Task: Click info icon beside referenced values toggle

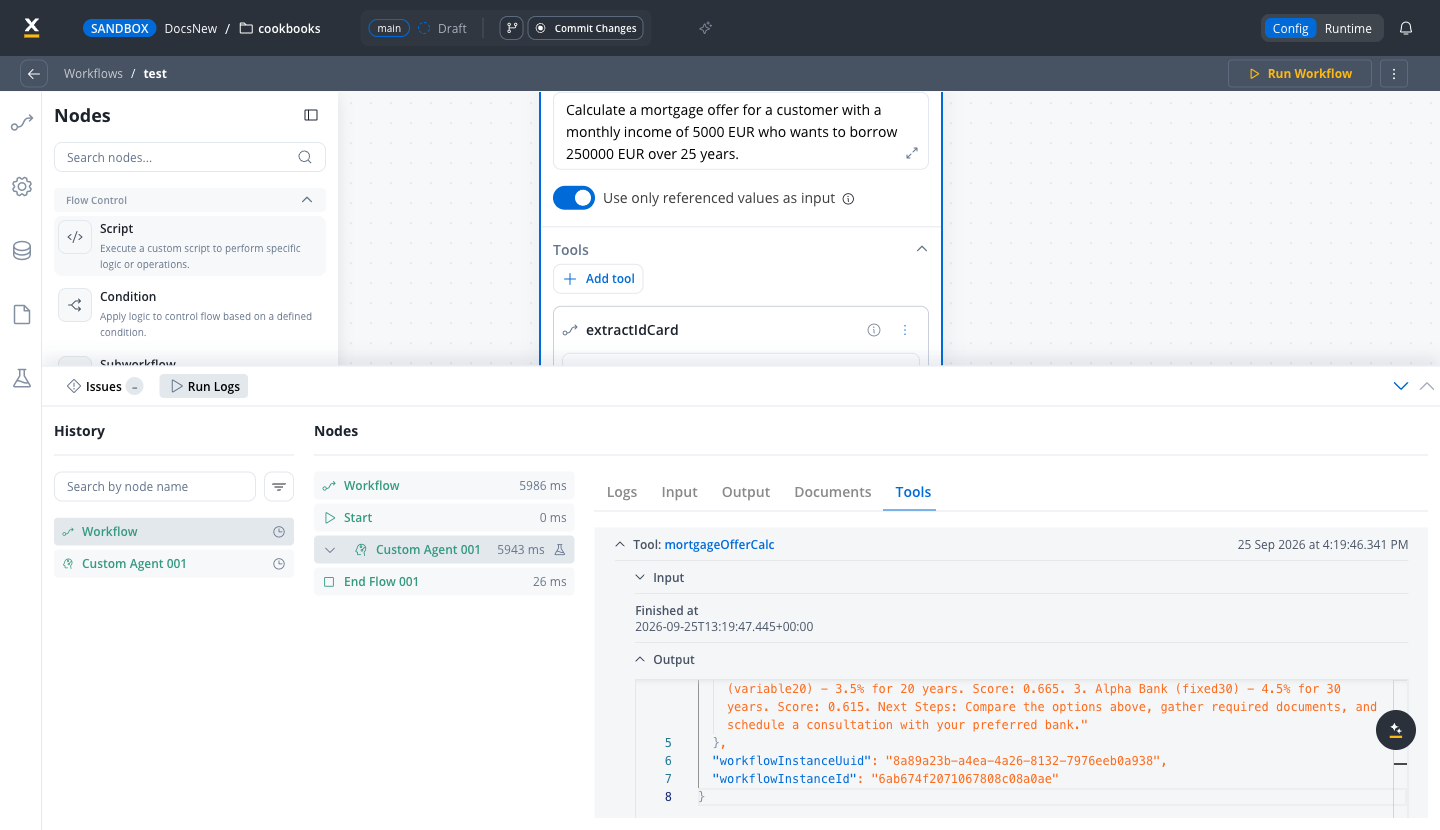Action: (848, 198)
